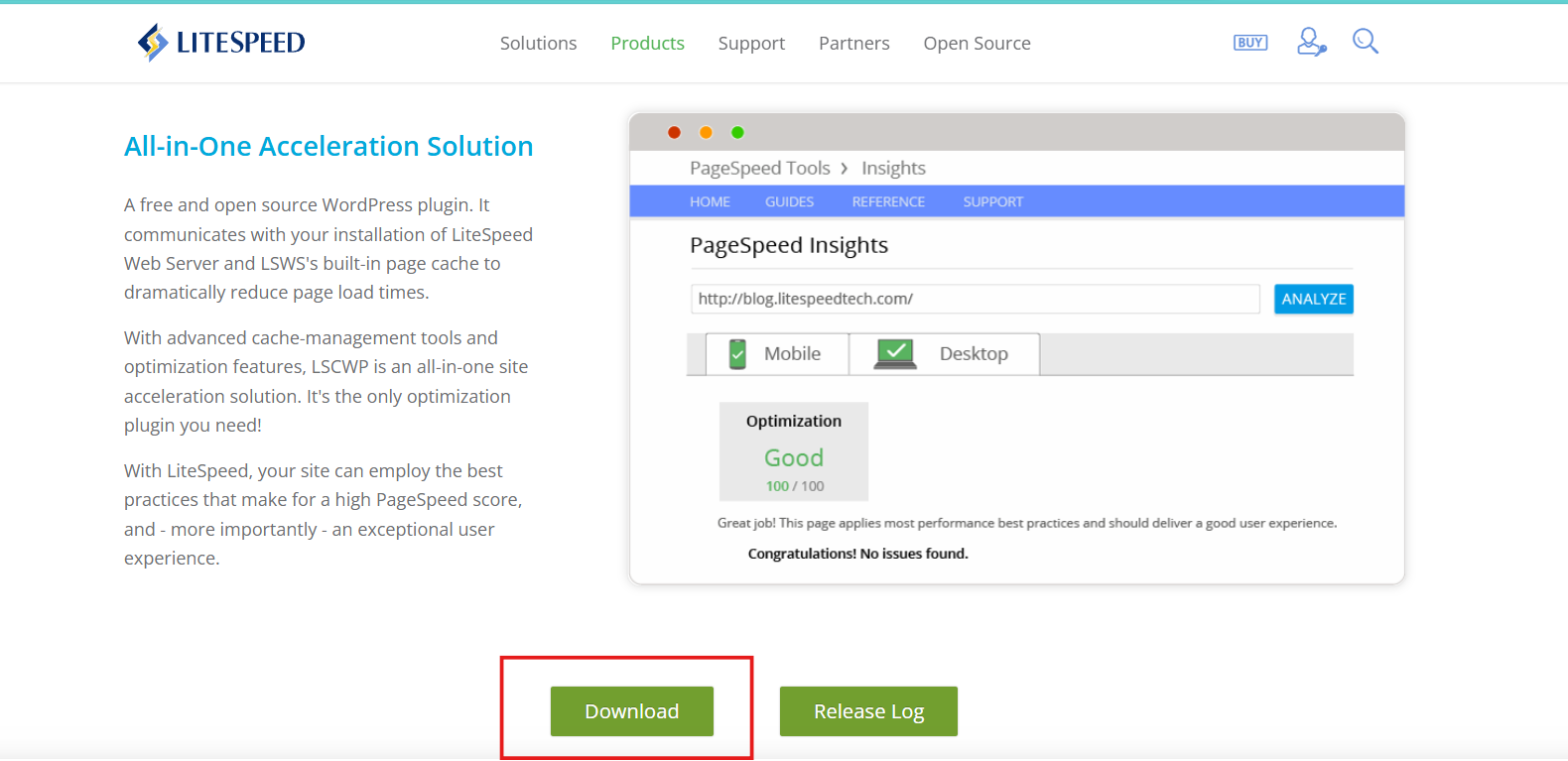Image resolution: width=1568 pixels, height=761 pixels.
Task: Open the Support menu
Action: [x=751, y=44]
